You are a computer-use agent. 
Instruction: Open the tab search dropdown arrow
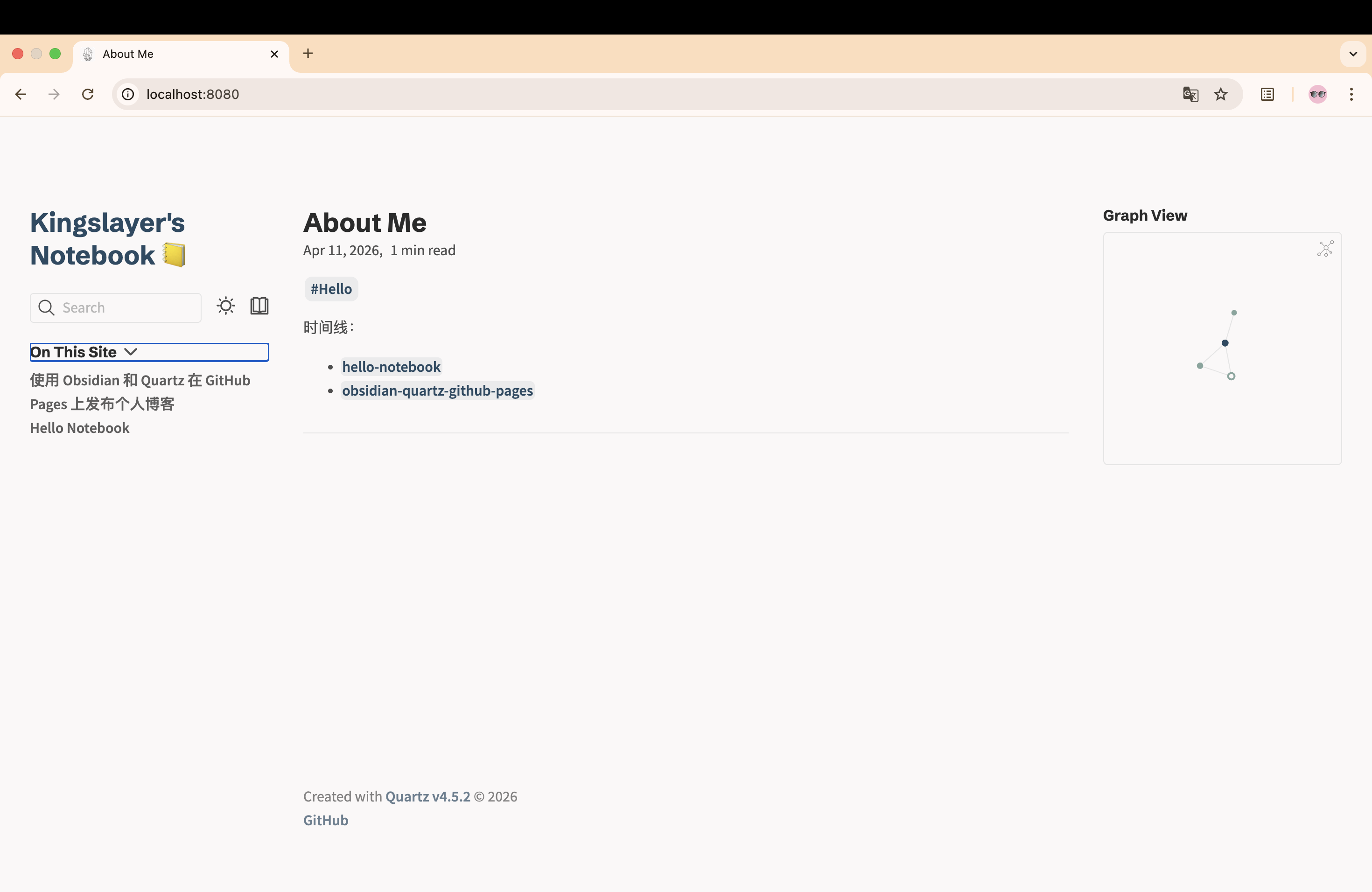pos(1352,54)
